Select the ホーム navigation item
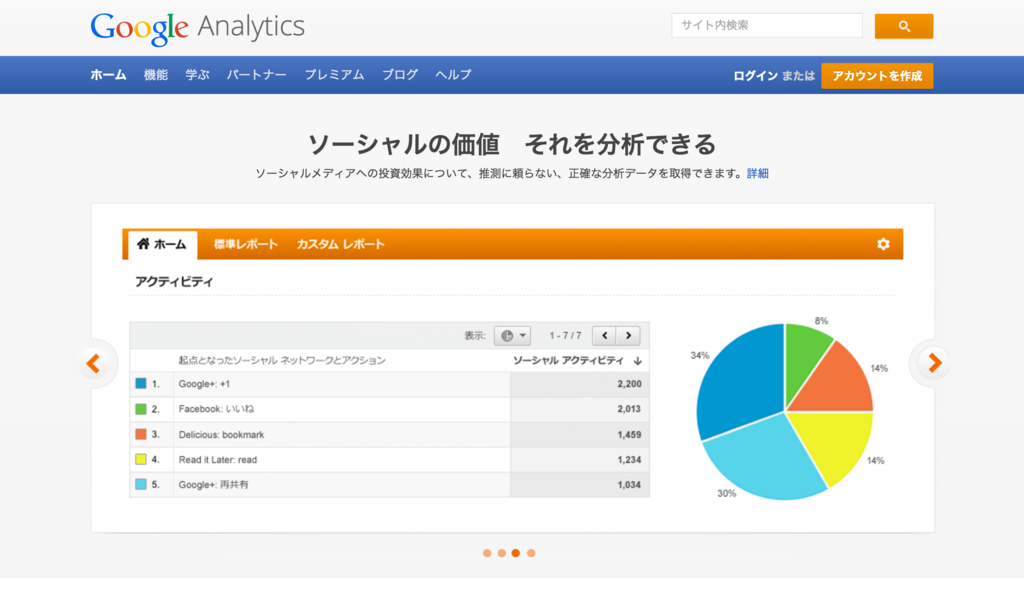This screenshot has height=601, width=1024. pos(108,75)
